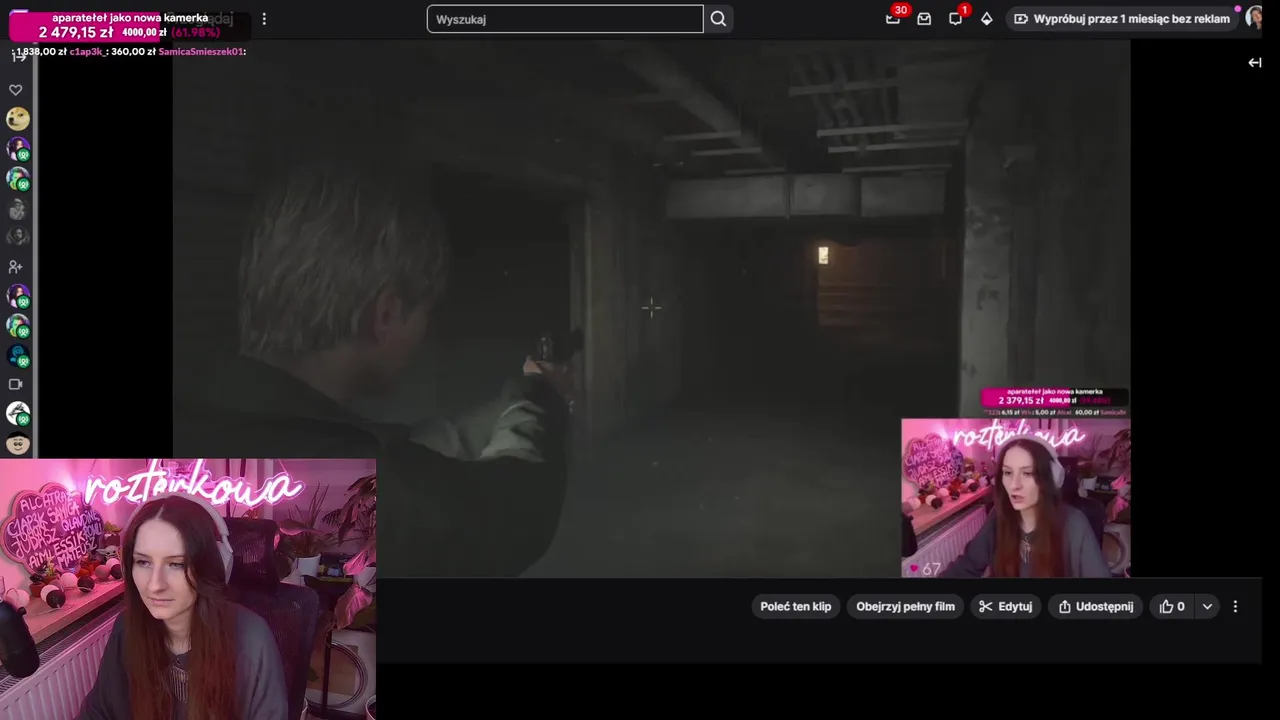Click the clip video player area
The image size is (1280, 720).
click(x=651, y=309)
